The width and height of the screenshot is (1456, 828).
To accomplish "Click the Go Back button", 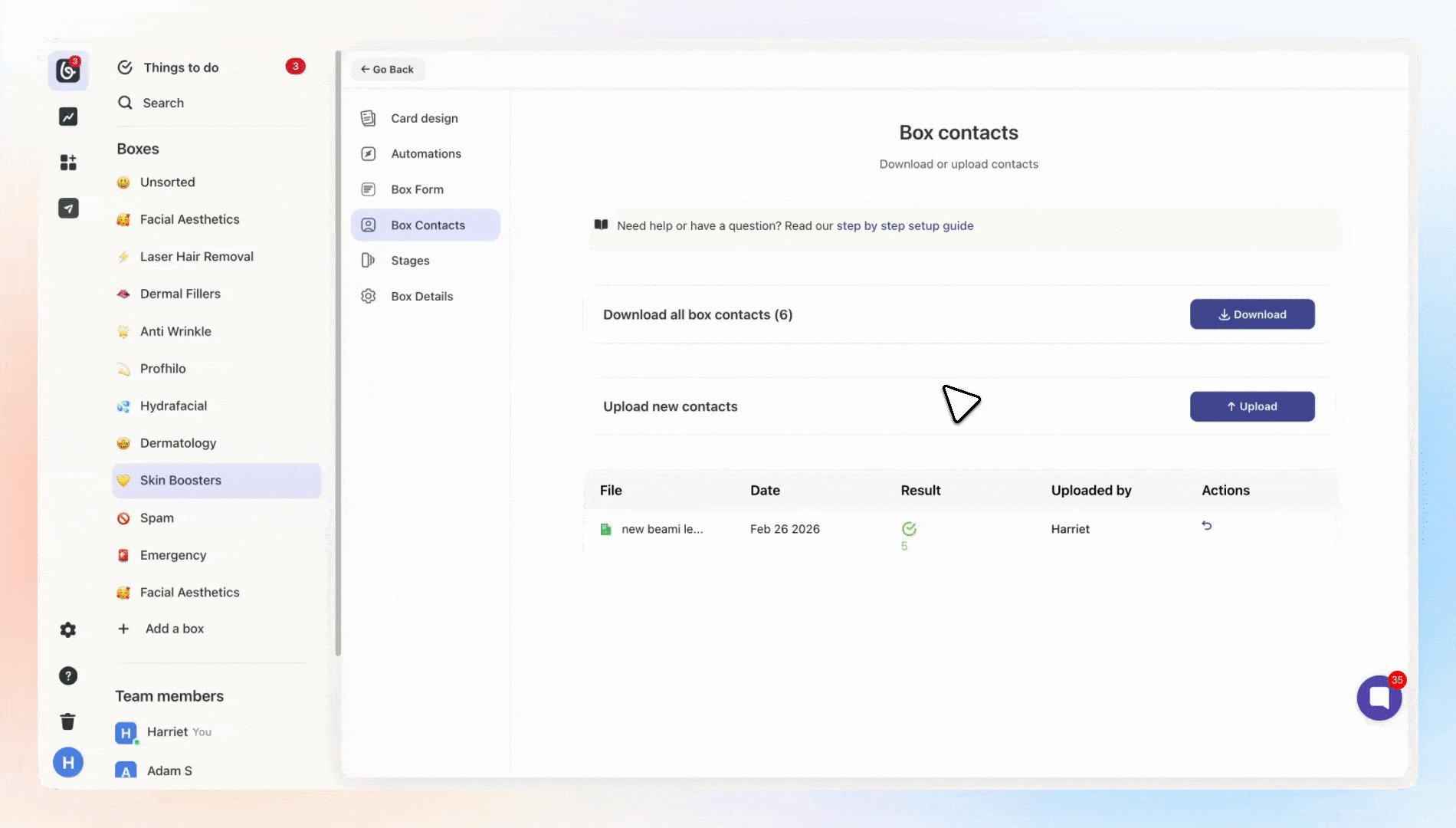I will [x=387, y=69].
